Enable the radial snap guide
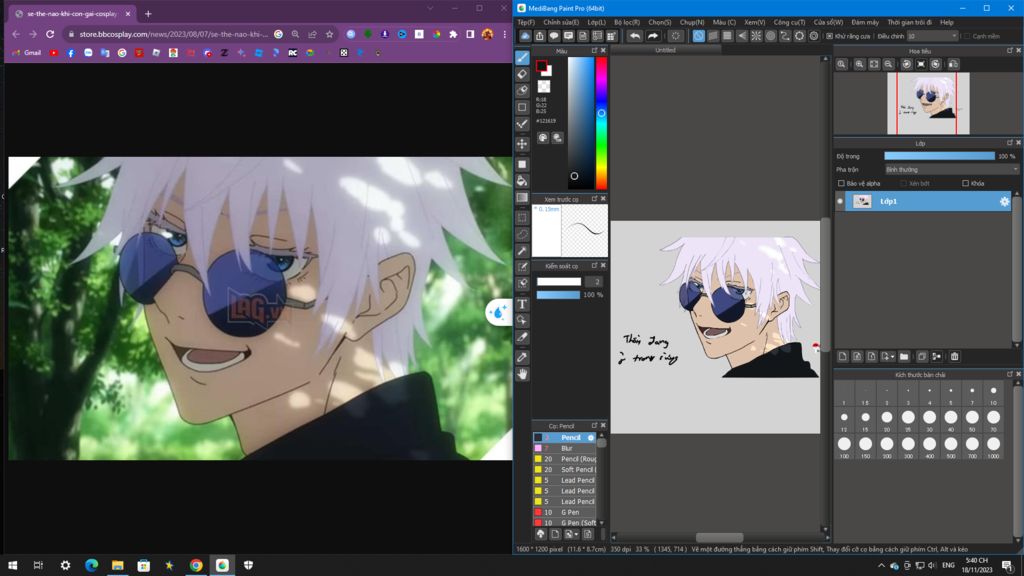This screenshot has width=1024, height=576. click(x=756, y=36)
